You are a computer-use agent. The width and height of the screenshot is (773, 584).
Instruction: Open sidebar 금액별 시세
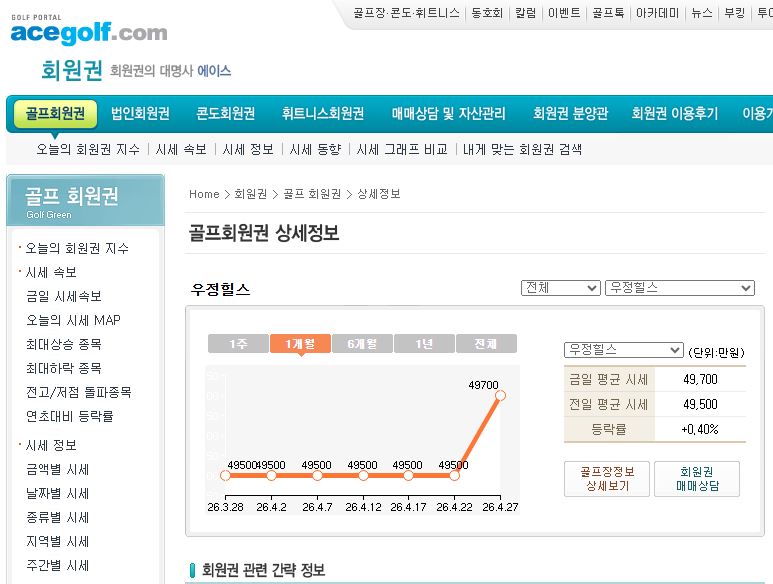58,470
